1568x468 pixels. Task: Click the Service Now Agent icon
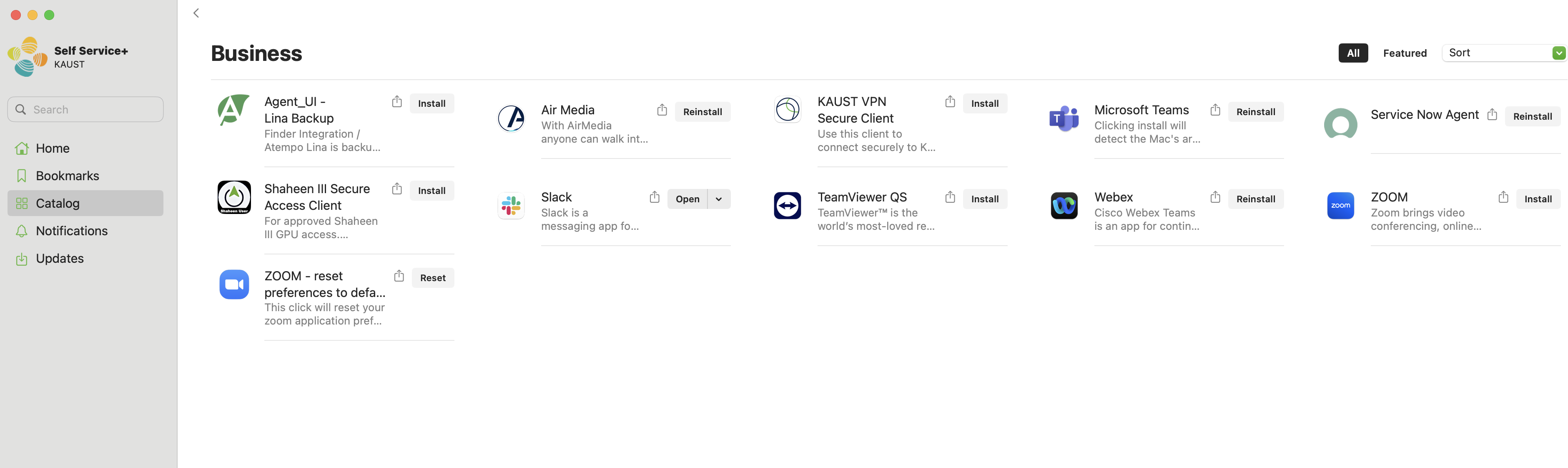(1340, 124)
